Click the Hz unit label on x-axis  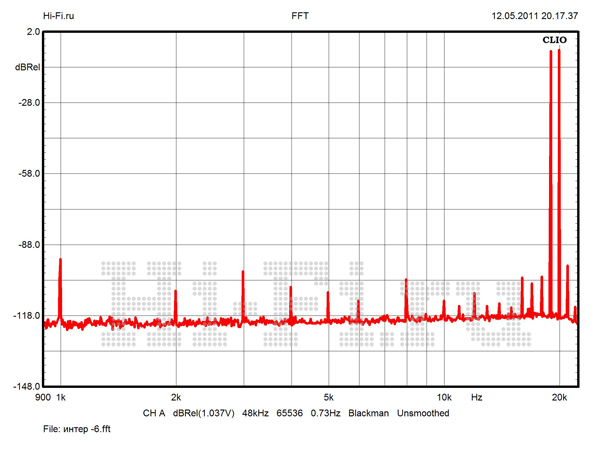477,398
